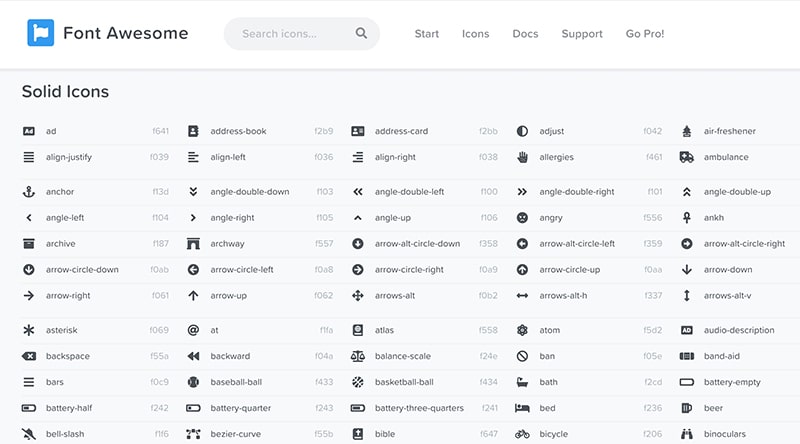Image resolution: width=800 pixels, height=444 pixels.
Task: Select the angry face icon
Action: pos(522,218)
